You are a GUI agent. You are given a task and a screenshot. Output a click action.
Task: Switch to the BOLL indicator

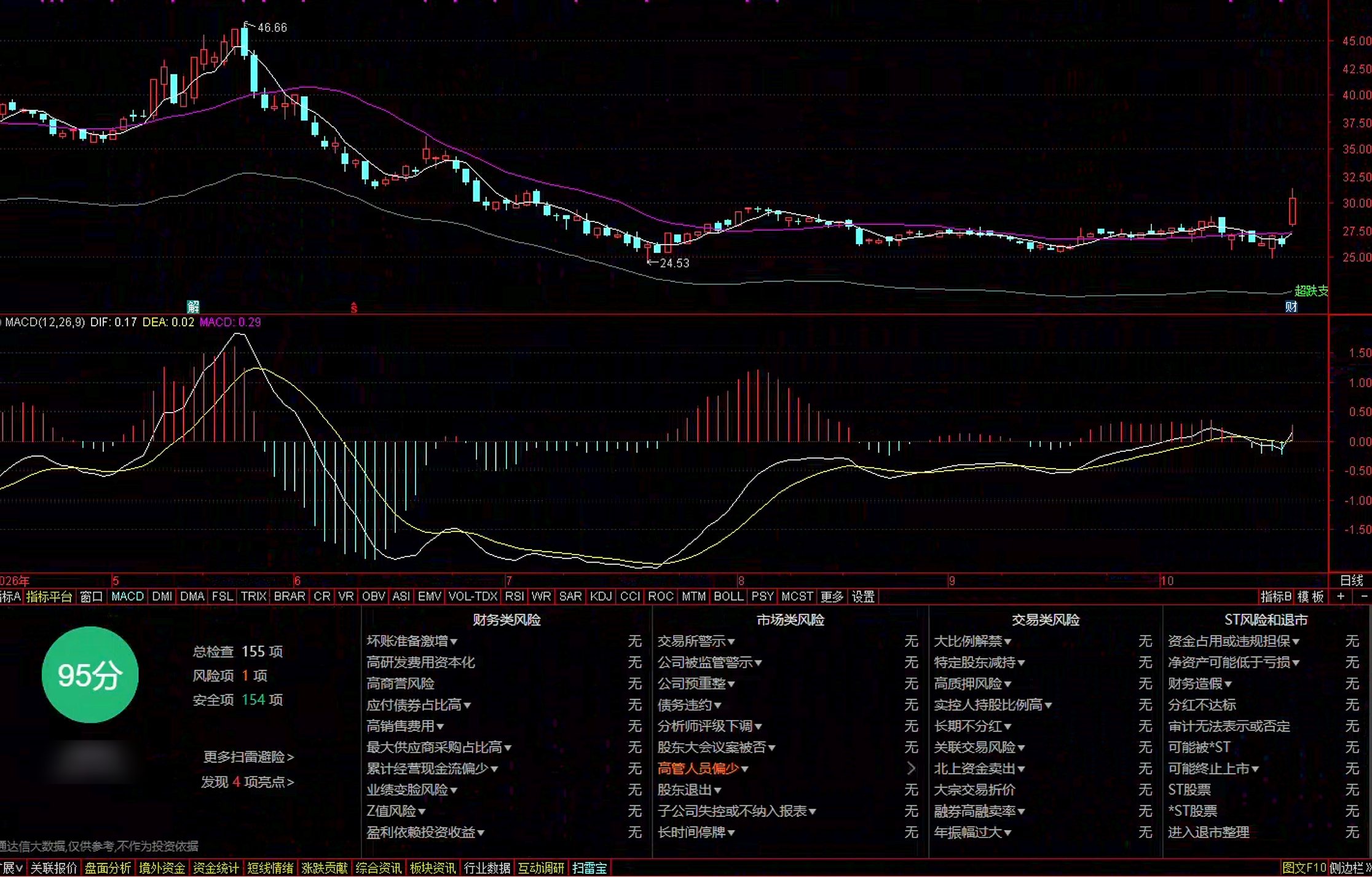pos(728,596)
